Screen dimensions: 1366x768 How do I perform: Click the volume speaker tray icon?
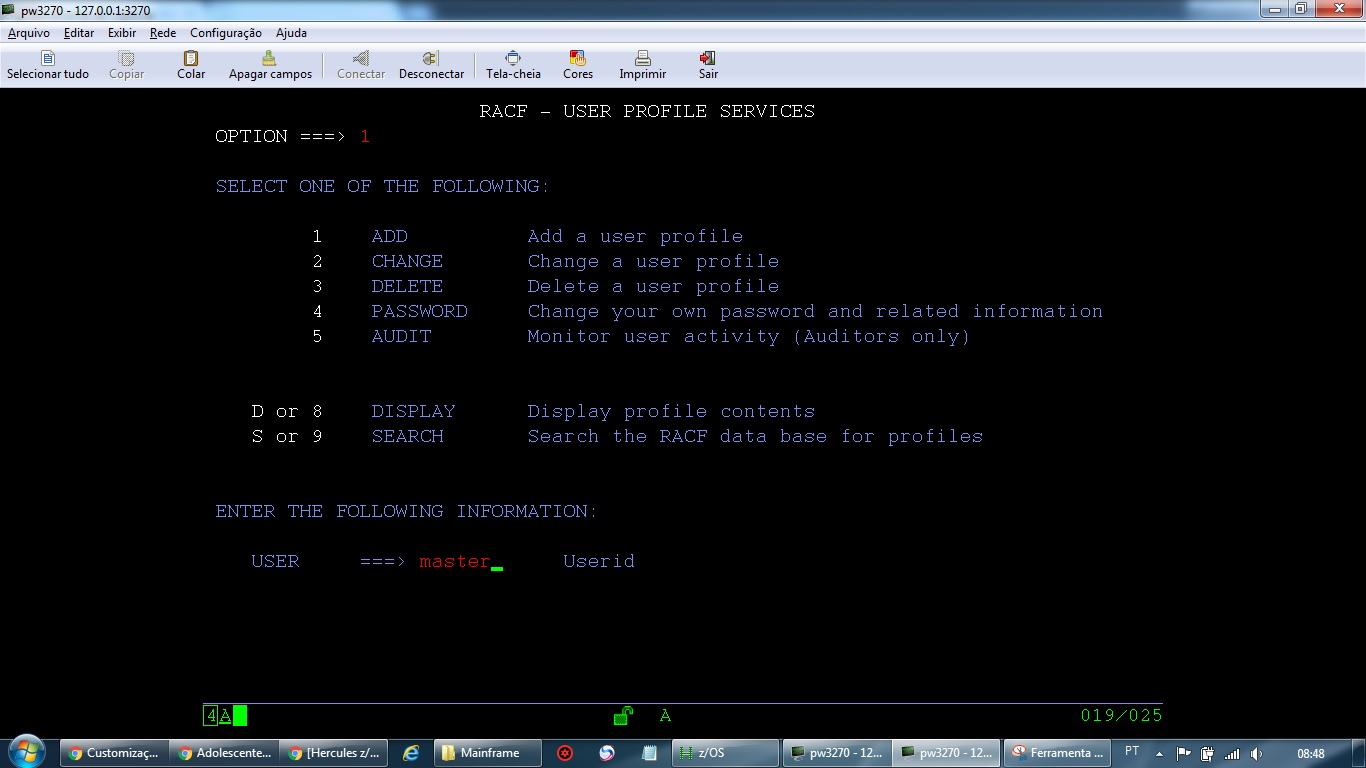pos(1256,753)
